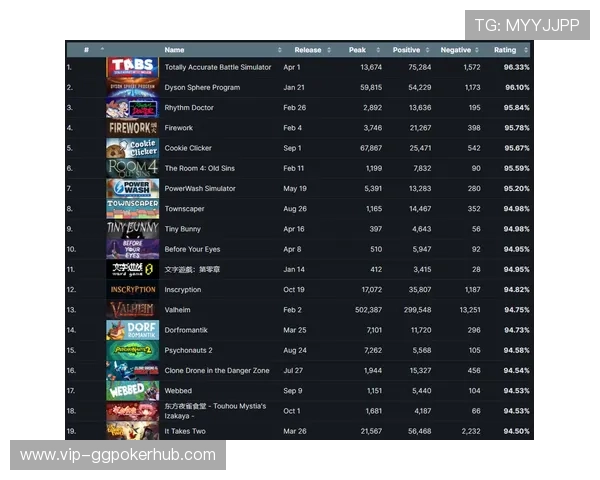Open the Valheim game thumbnail

pyautogui.click(x=132, y=310)
